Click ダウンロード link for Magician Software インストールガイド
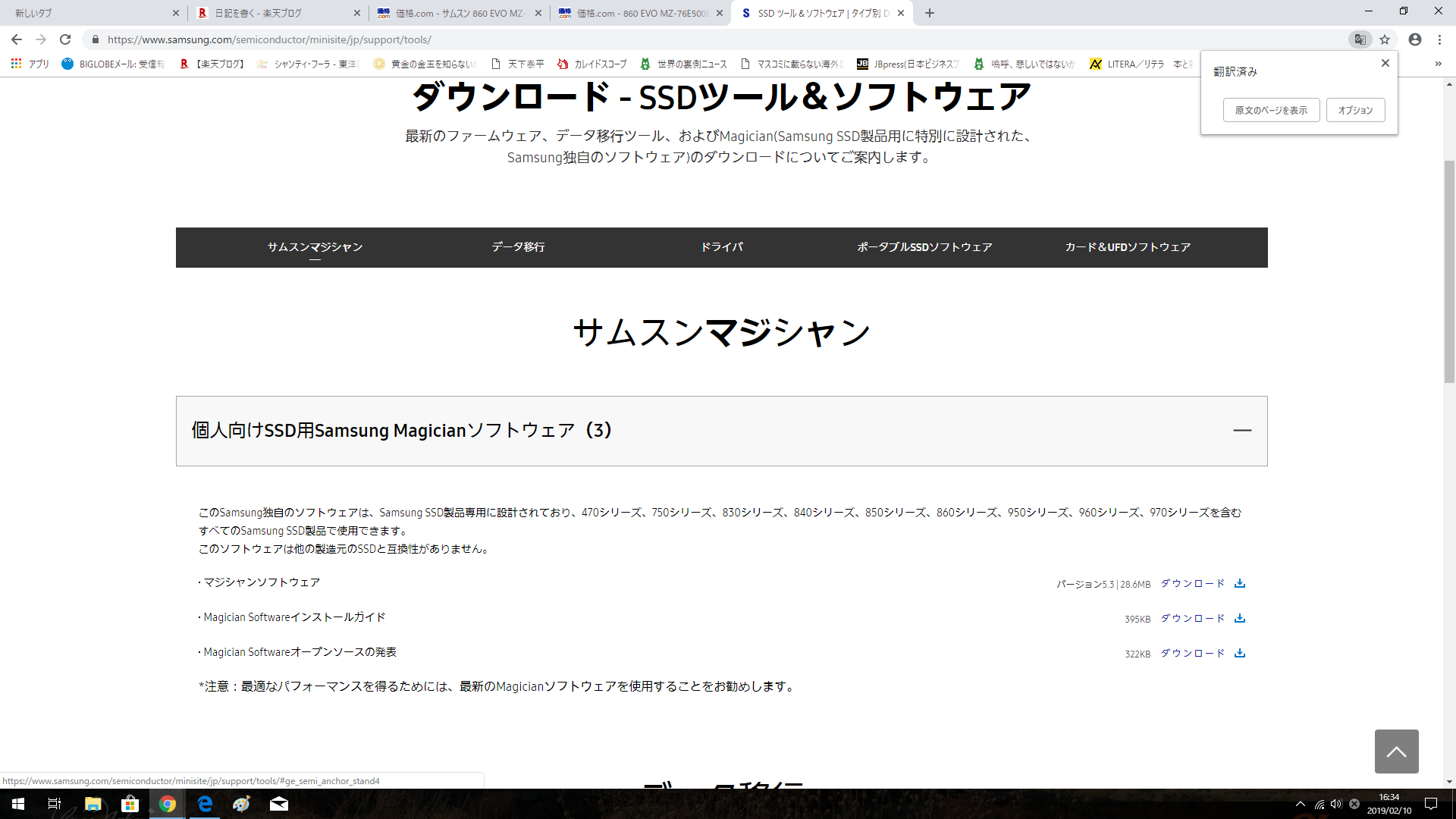The width and height of the screenshot is (1456, 819). tap(1193, 618)
